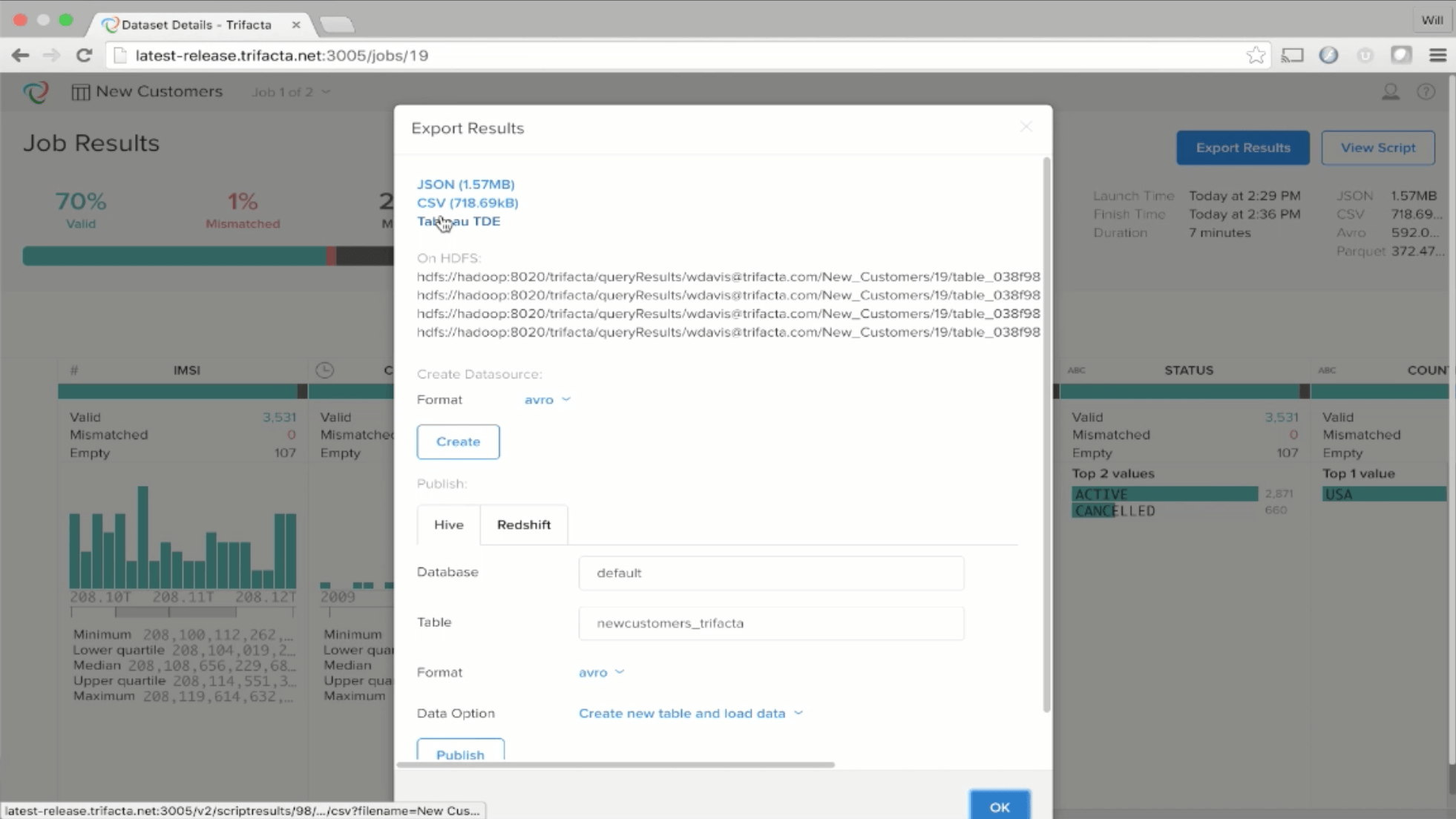The width and height of the screenshot is (1456, 819).
Task: Select the Redshift publish tab
Action: pos(524,524)
